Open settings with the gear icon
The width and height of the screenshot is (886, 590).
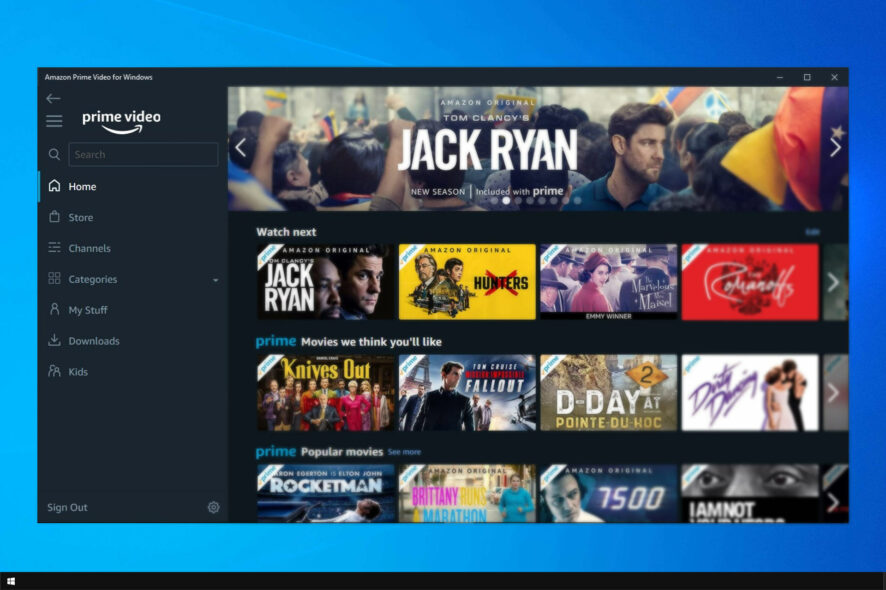tap(214, 507)
